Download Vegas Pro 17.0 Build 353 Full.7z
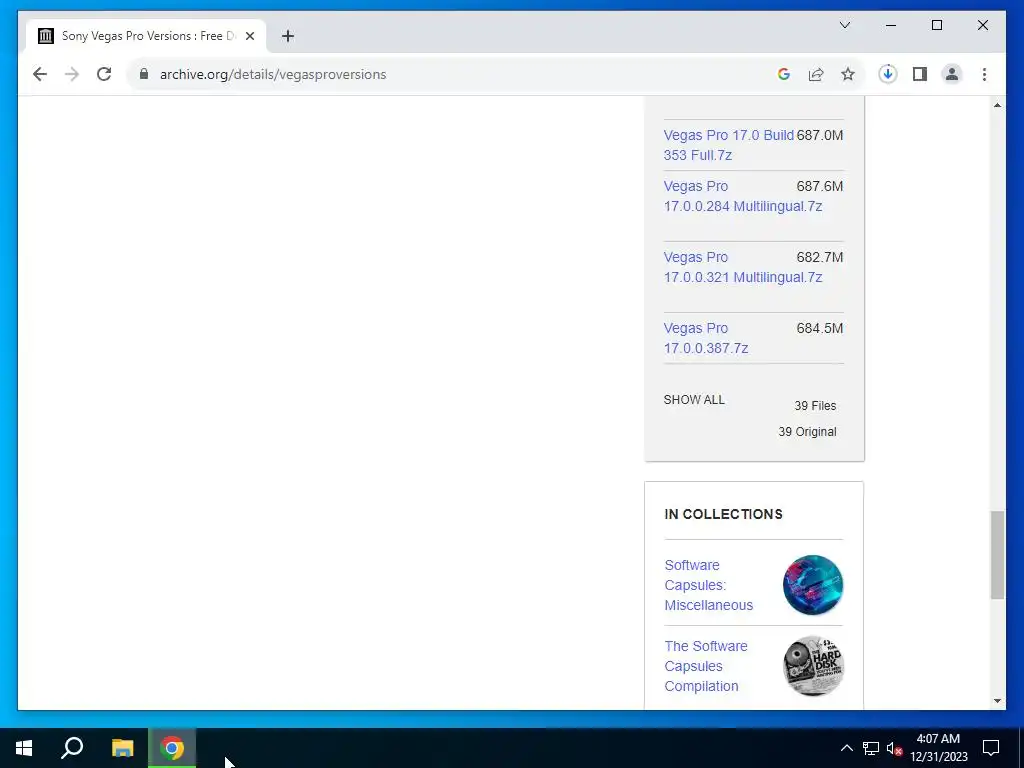The width and height of the screenshot is (1024, 768). (x=729, y=145)
